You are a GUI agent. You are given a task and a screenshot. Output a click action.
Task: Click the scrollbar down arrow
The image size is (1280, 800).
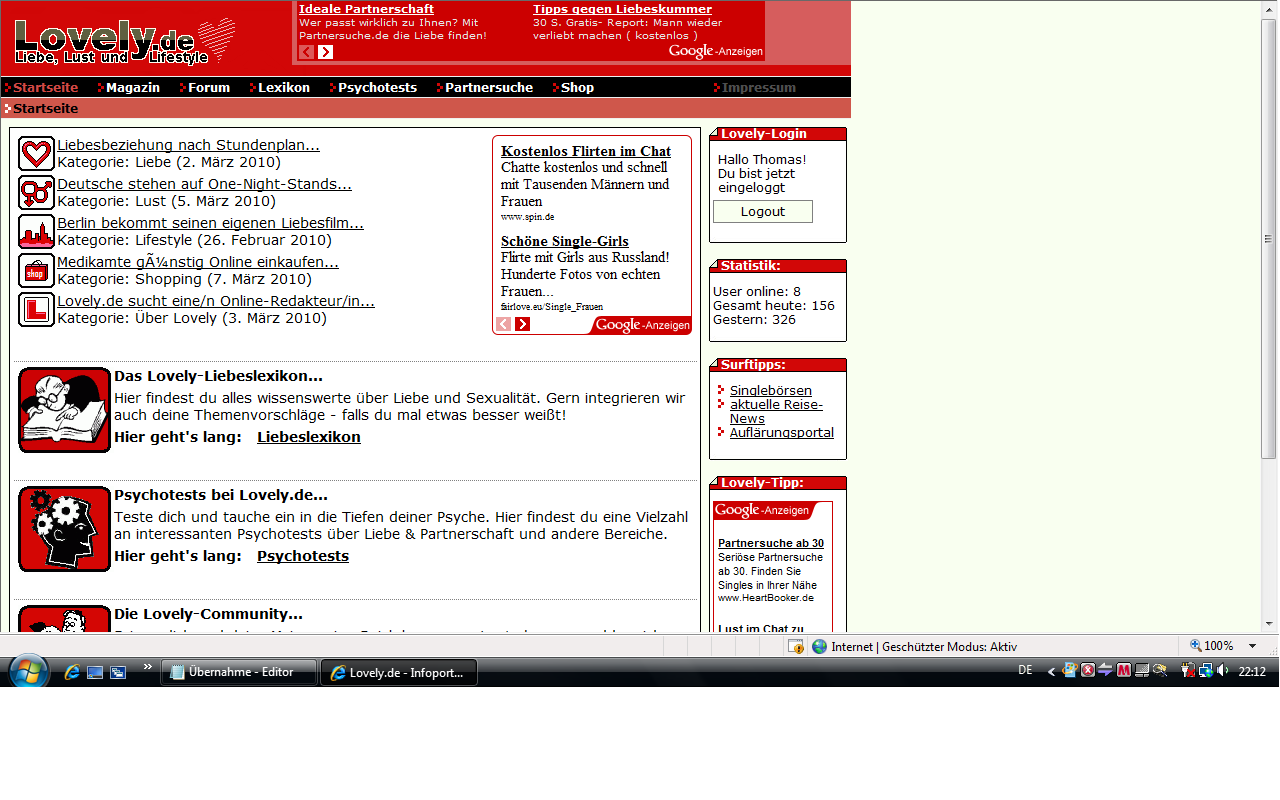coord(1269,623)
